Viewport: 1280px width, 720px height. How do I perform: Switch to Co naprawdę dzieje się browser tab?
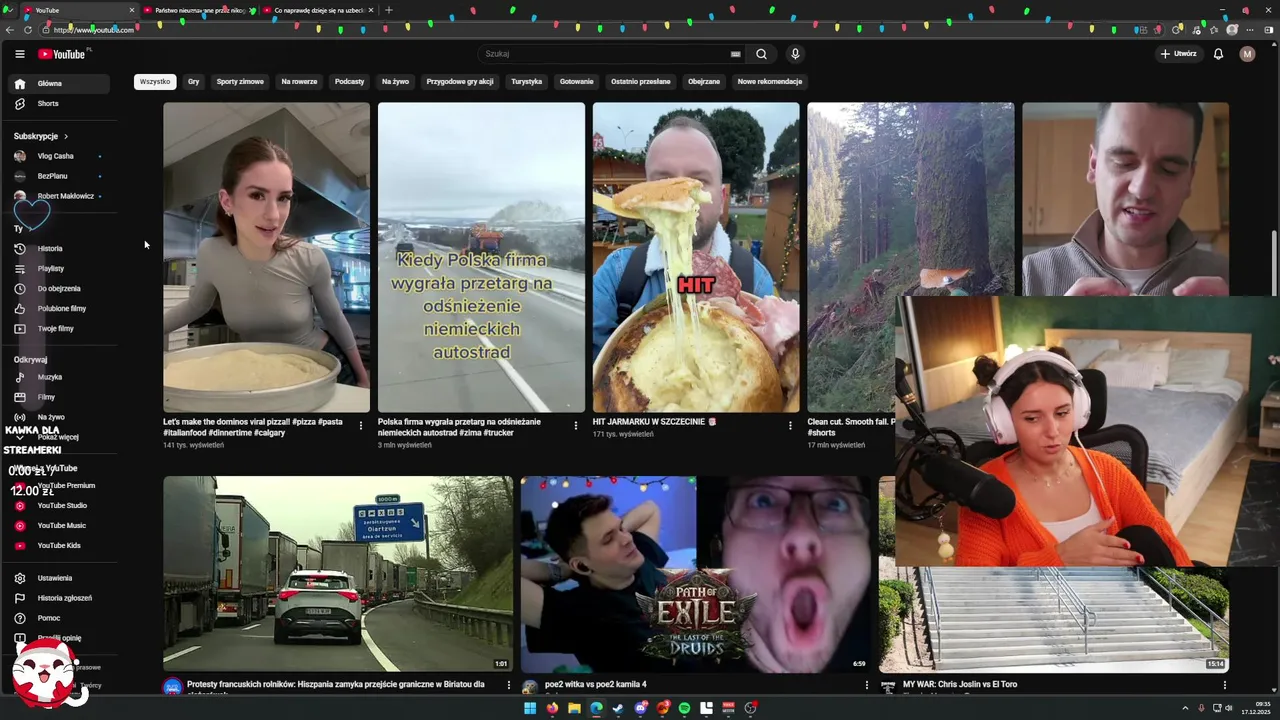[x=319, y=10]
